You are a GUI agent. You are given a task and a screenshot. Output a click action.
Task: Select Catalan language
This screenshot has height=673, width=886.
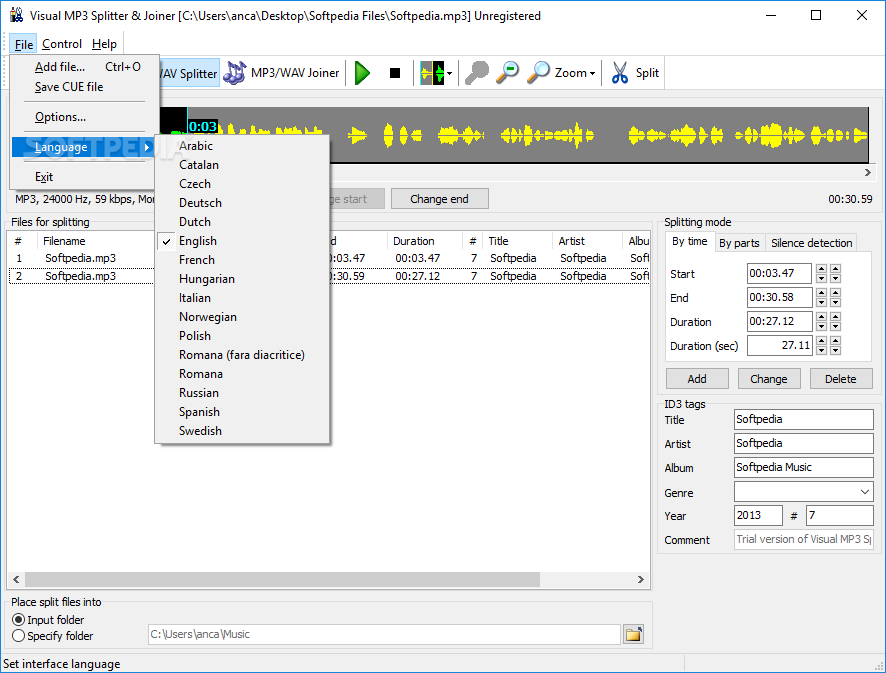tap(242, 165)
